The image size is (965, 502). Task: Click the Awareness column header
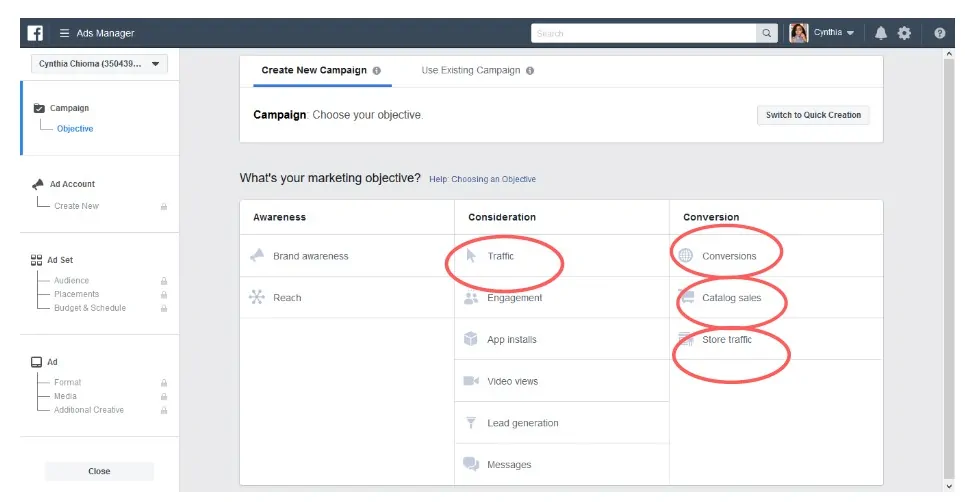pyautogui.click(x=279, y=217)
